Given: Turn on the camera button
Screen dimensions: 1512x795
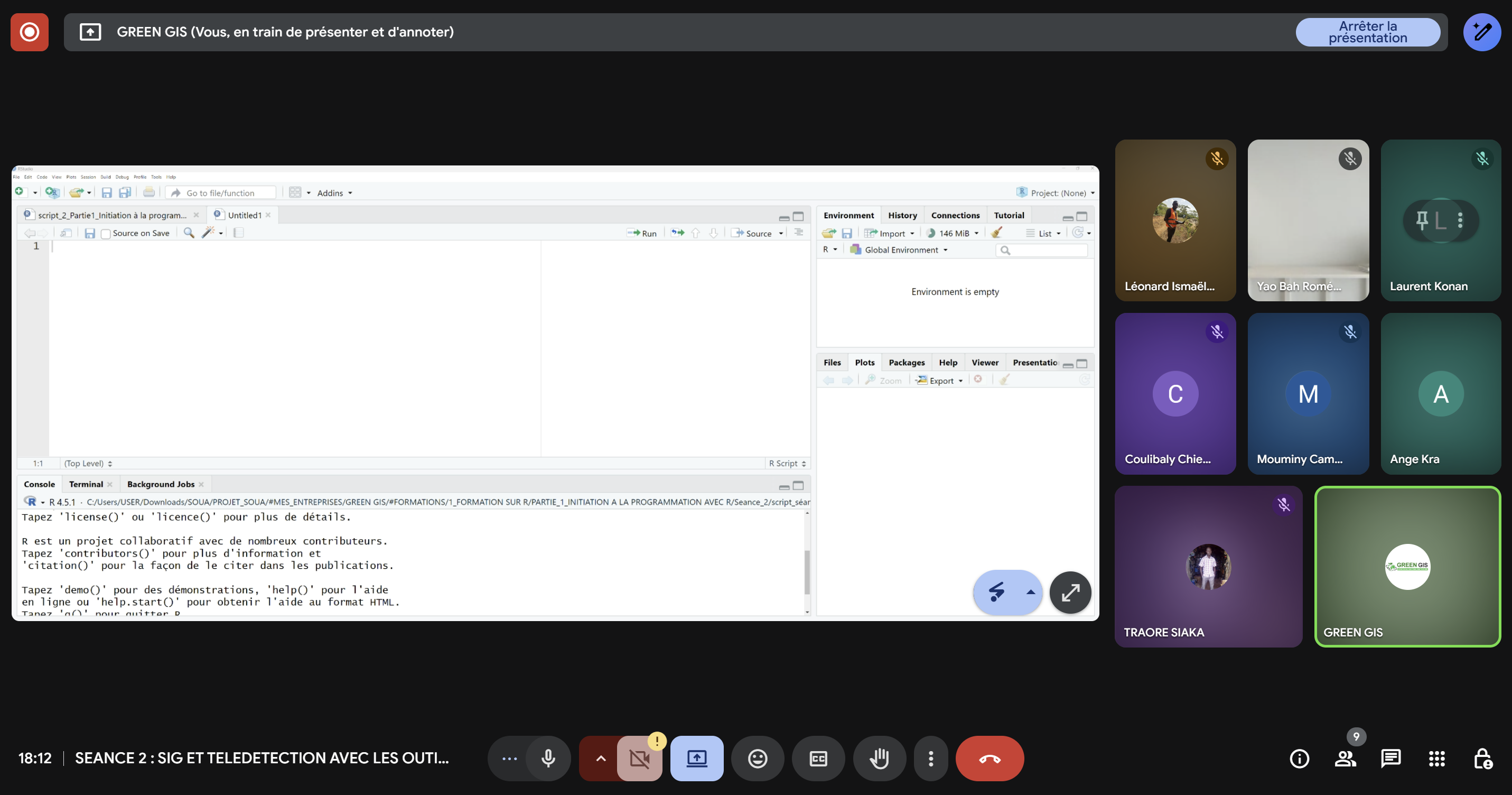Looking at the screenshot, I should [x=639, y=759].
